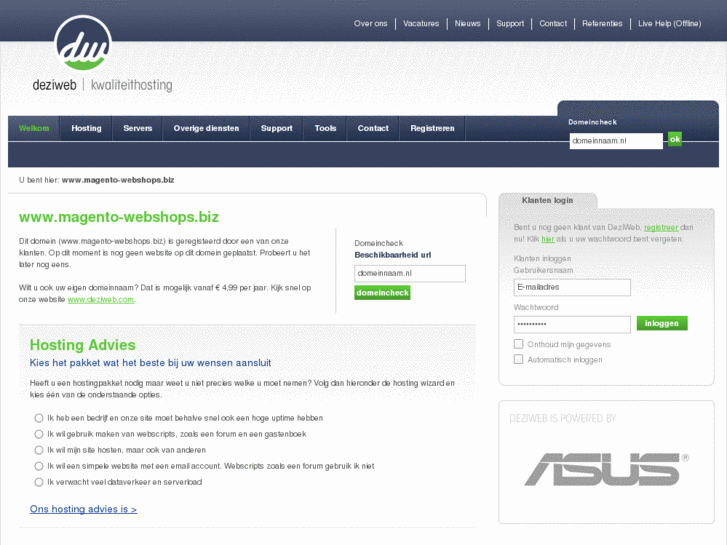Open the Vacatures link
The image size is (727, 545).
coord(421,23)
